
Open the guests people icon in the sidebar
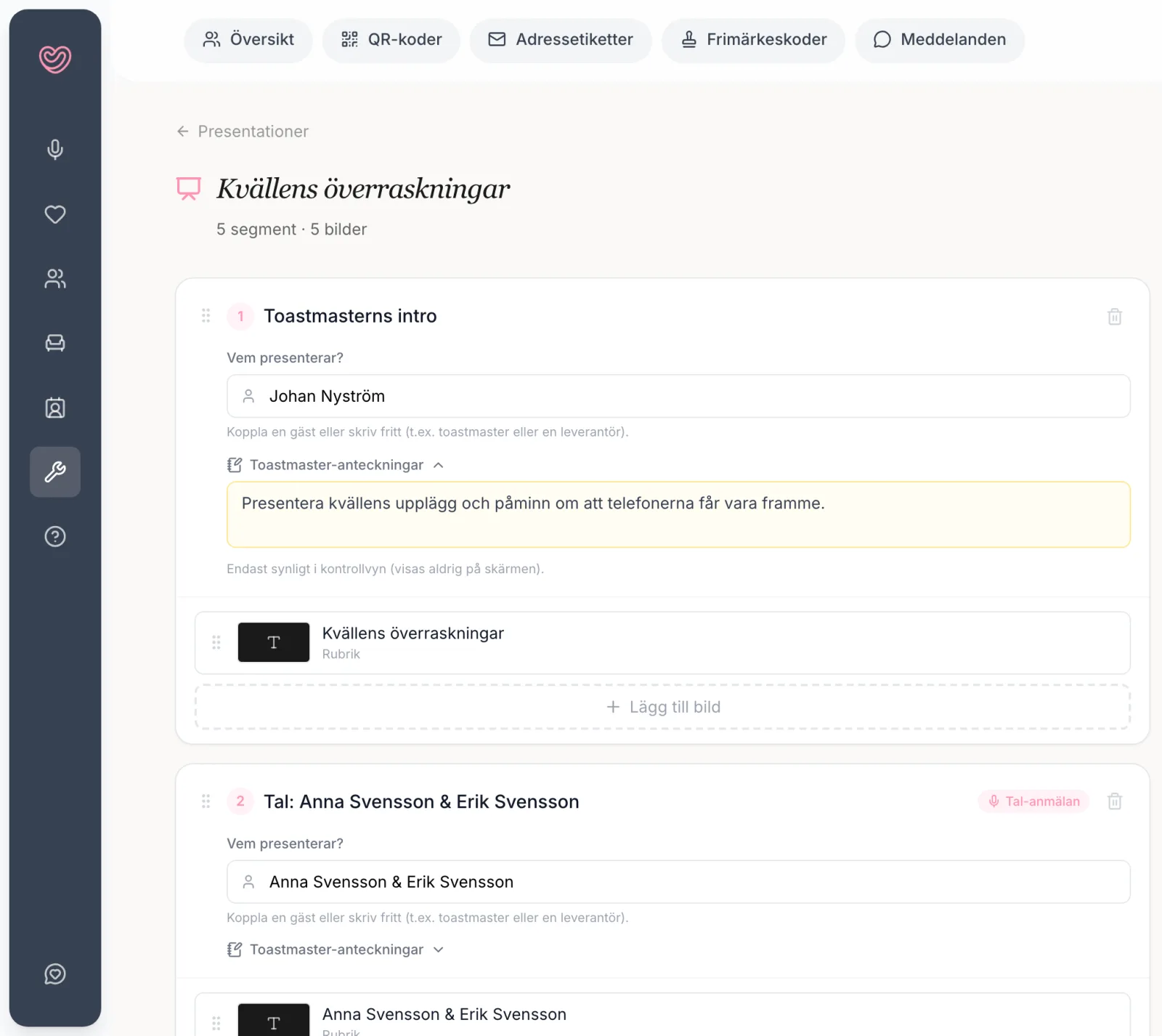tap(55, 279)
